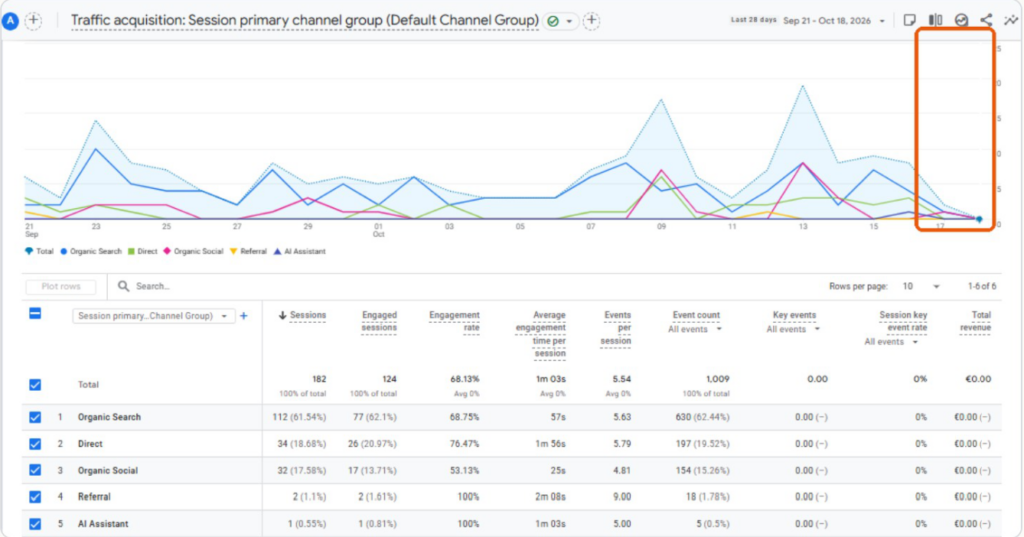Uncheck the Direct row checkbox

(x=35, y=444)
